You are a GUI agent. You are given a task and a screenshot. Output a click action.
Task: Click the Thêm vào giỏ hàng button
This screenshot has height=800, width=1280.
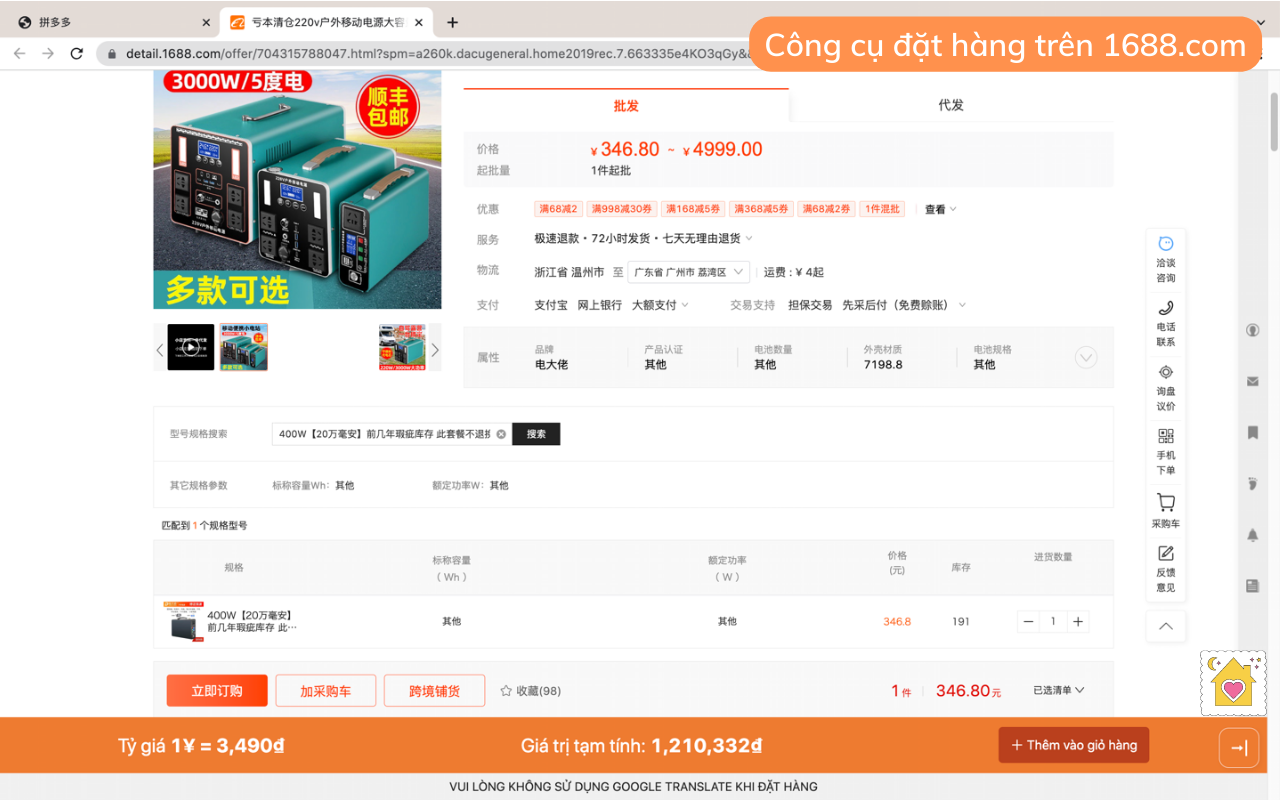pyautogui.click(x=1073, y=745)
